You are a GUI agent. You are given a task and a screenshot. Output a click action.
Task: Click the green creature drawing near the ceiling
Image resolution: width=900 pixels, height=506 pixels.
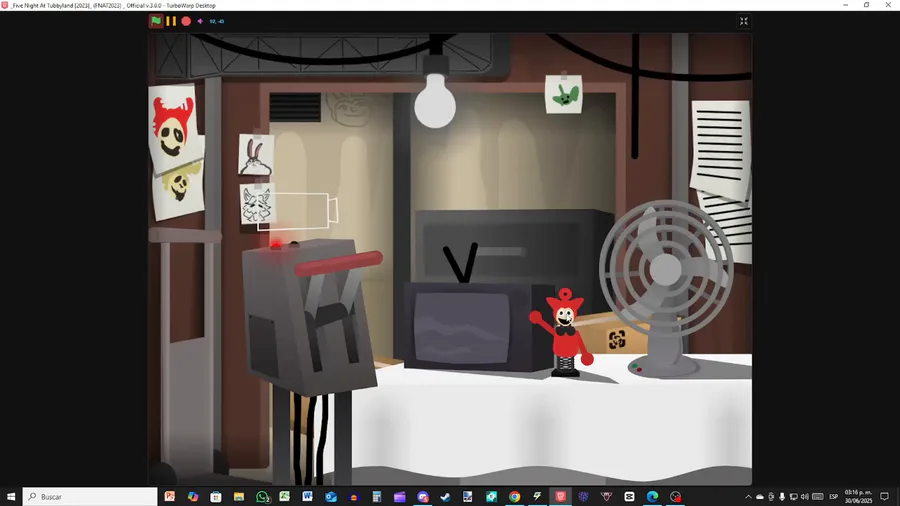coord(564,94)
